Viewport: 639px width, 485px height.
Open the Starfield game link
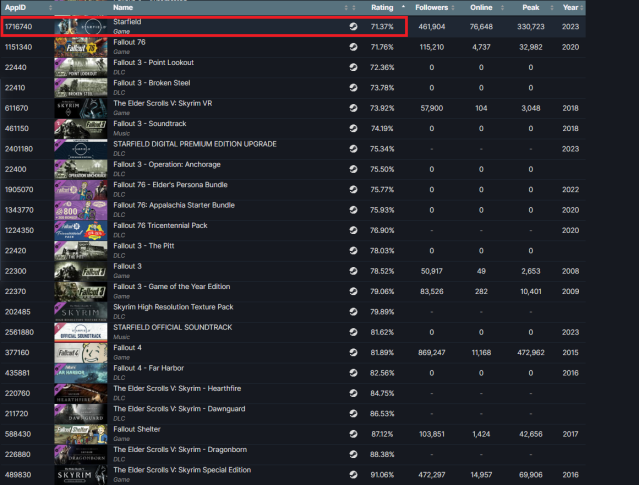coord(127,22)
